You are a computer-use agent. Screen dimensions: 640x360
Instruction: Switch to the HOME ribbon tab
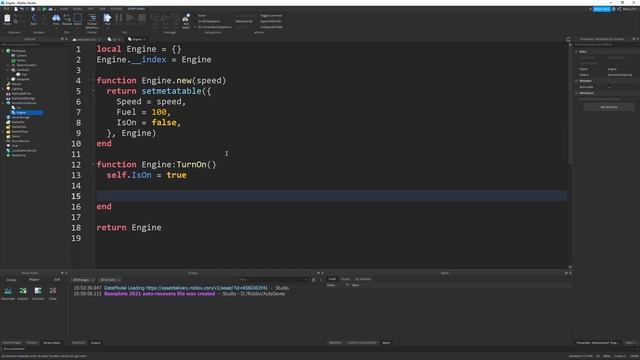click(x=64, y=9)
